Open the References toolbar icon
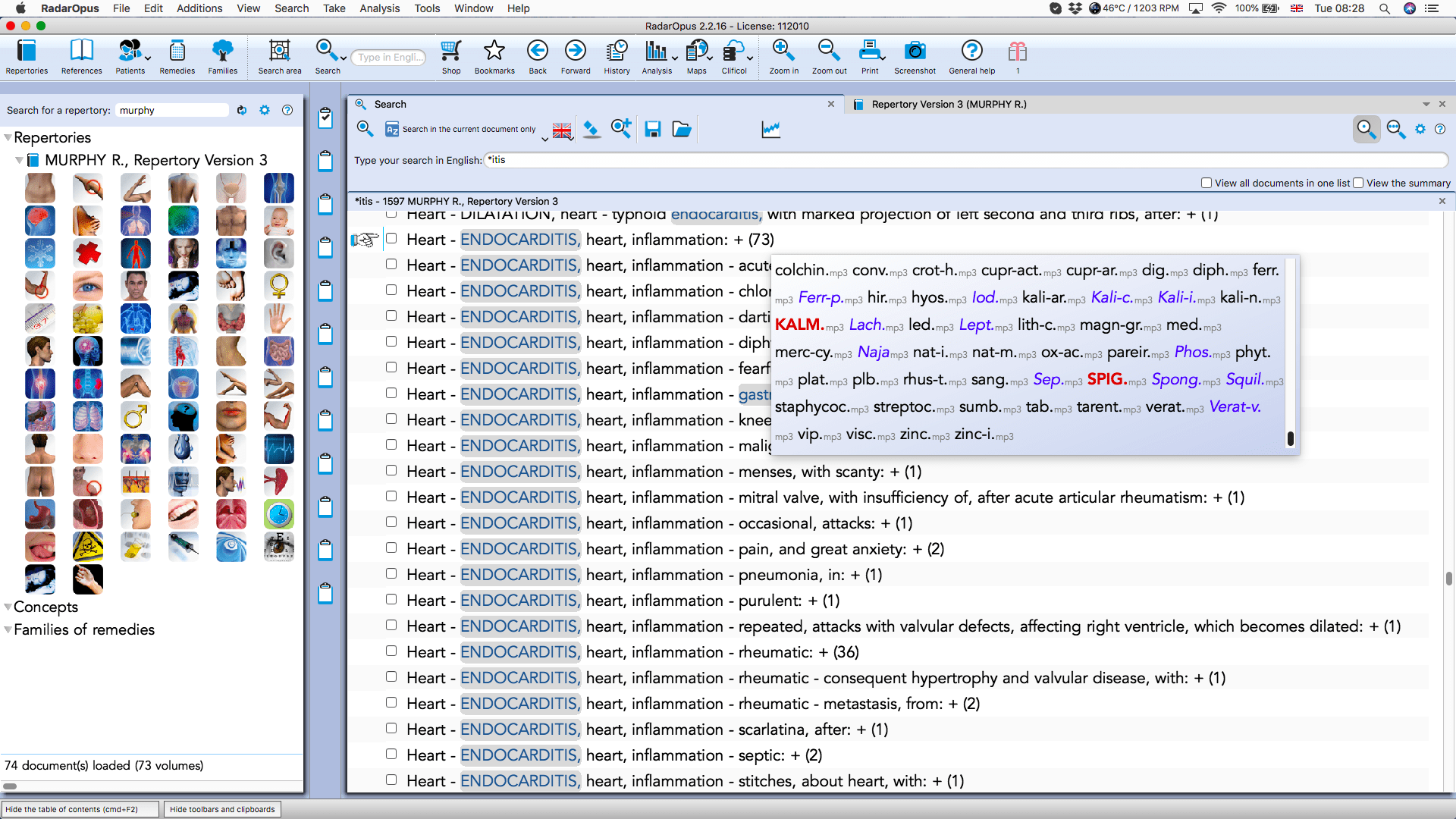 coord(81,57)
